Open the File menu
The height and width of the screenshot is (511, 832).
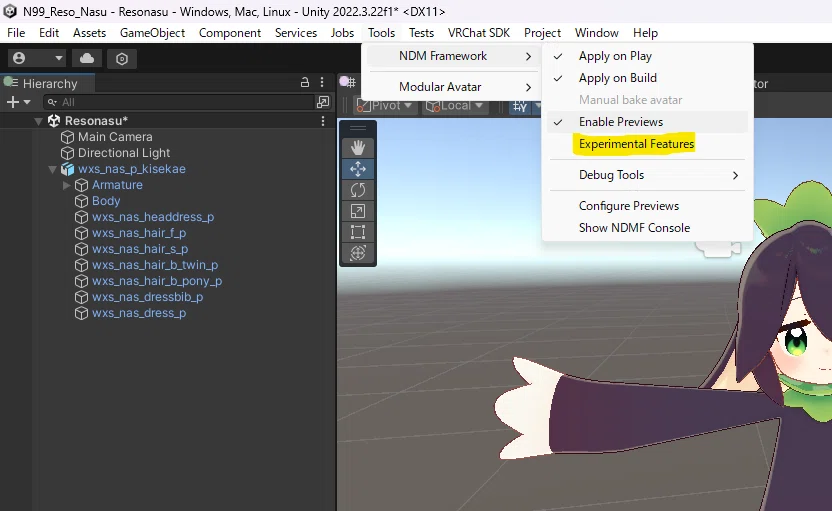click(x=16, y=33)
